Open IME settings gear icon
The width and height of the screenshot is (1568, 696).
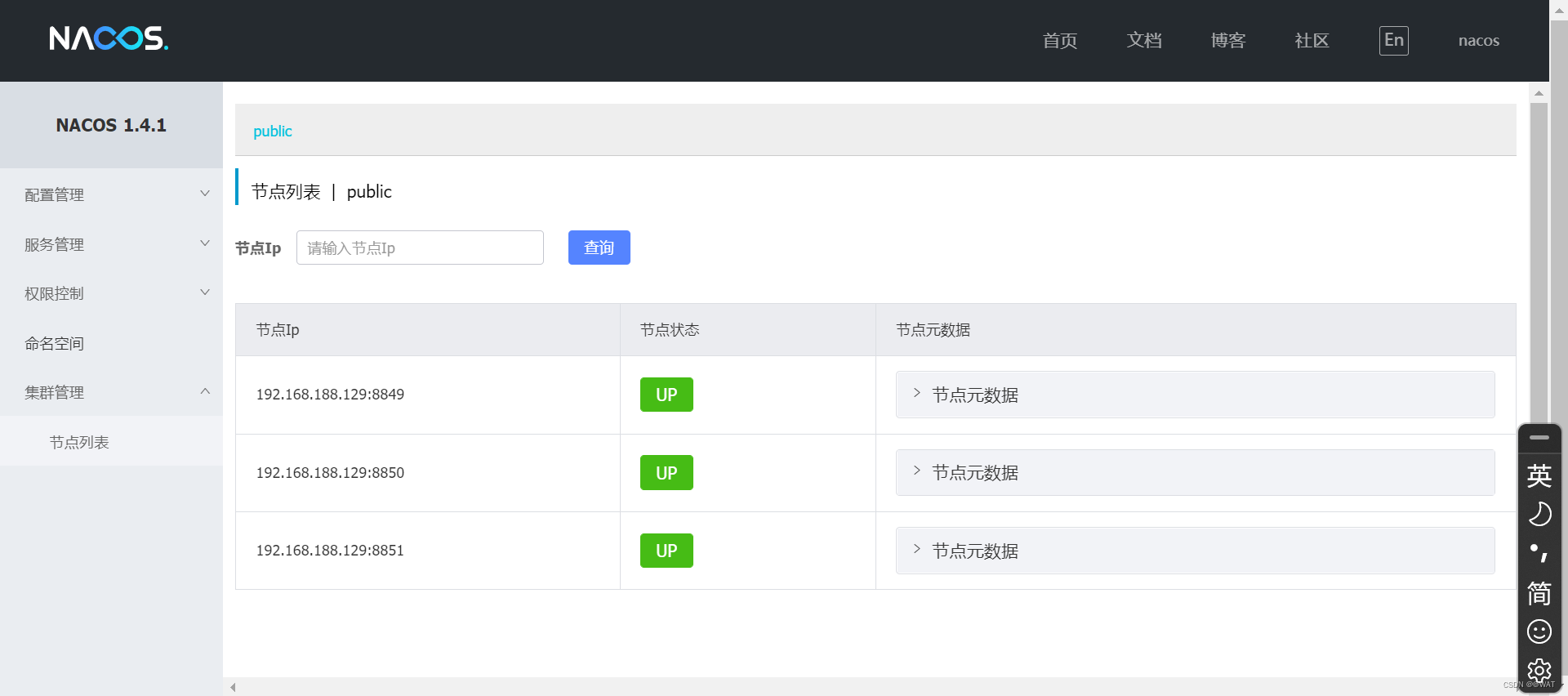click(1539, 671)
